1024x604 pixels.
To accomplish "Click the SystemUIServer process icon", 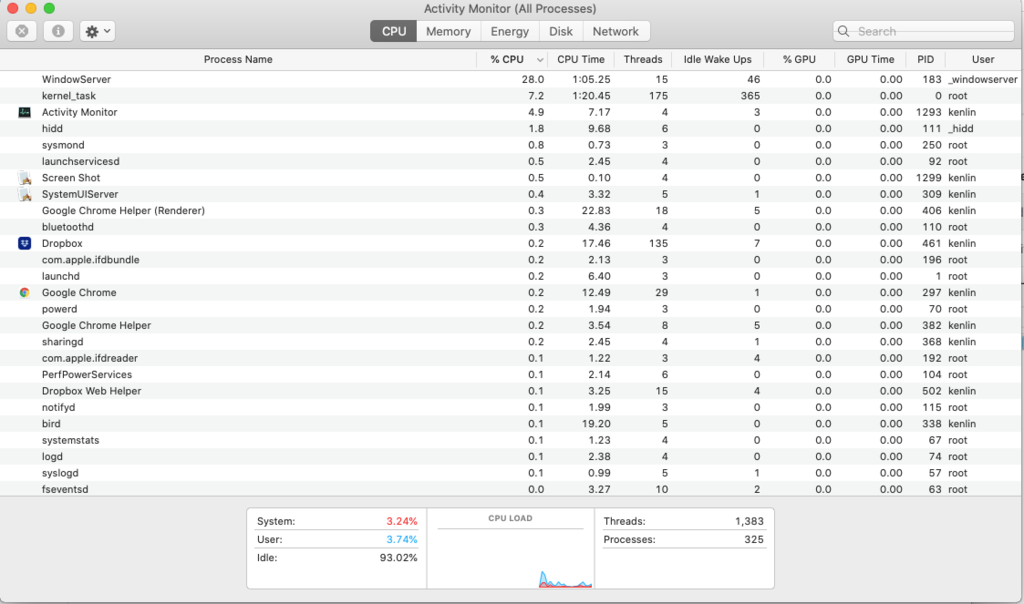I will pos(25,194).
